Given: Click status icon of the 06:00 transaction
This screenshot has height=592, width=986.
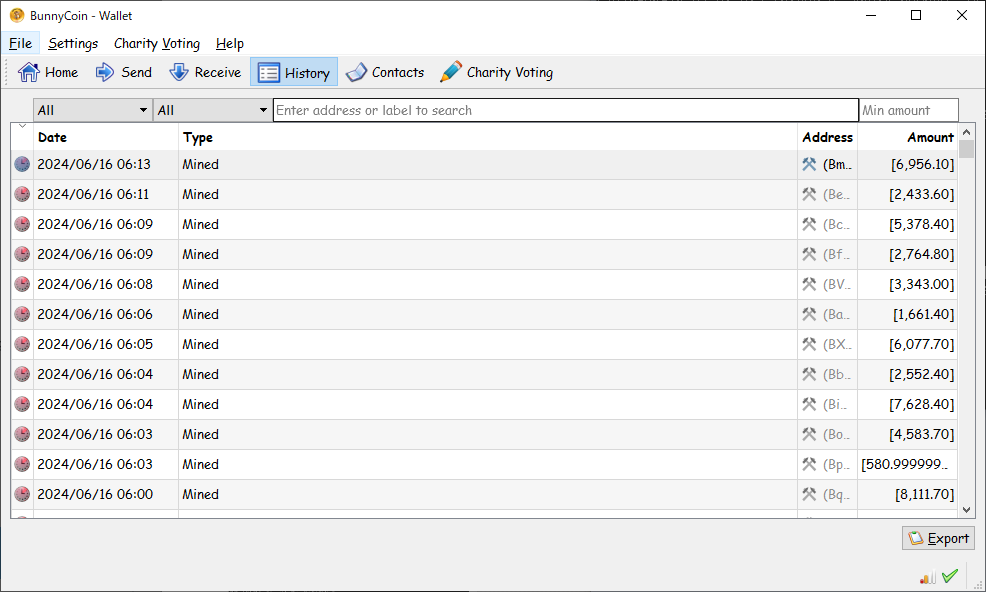Looking at the screenshot, I should (22, 494).
